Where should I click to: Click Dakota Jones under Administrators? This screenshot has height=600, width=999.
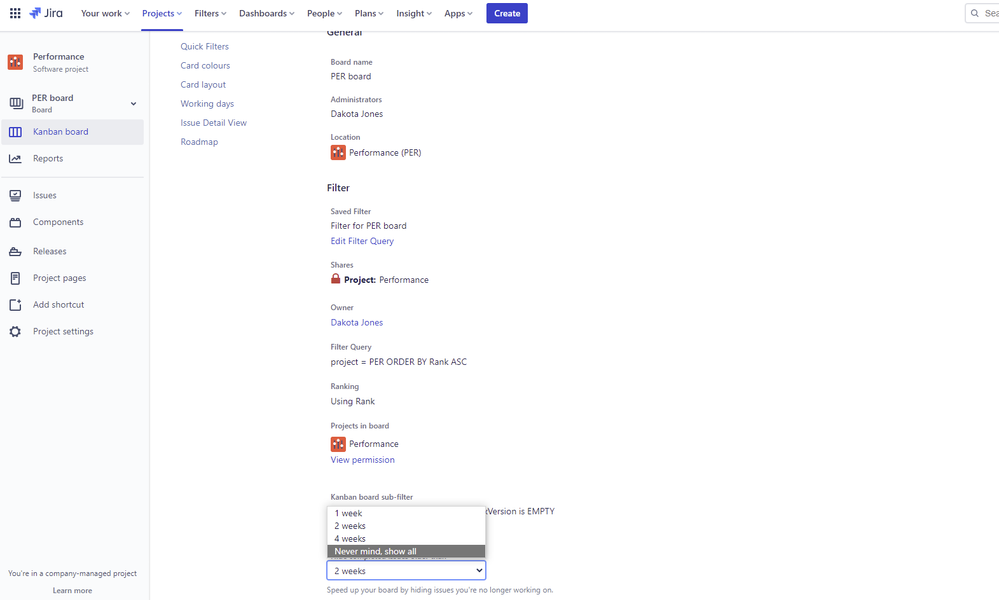357,114
